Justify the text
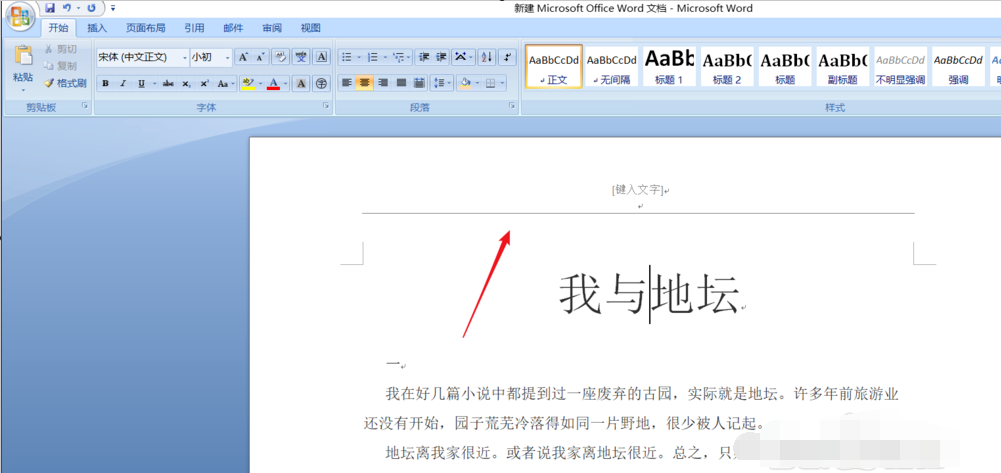The width and height of the screenshot is (1001, 473). [x=401, y=83]
